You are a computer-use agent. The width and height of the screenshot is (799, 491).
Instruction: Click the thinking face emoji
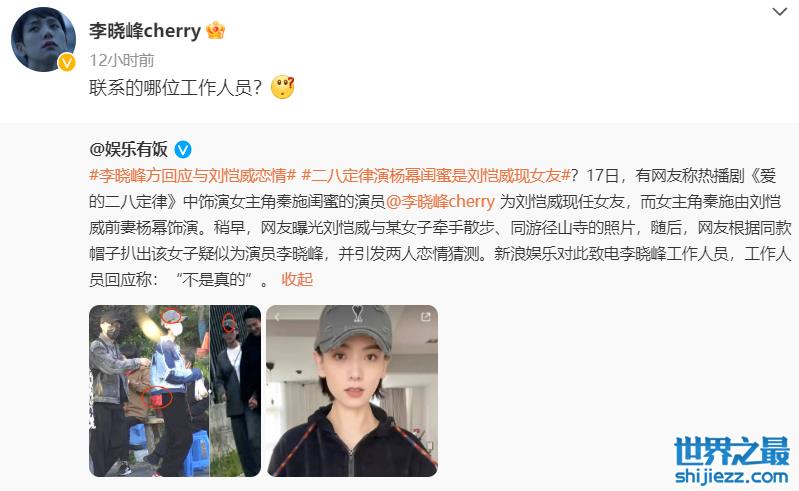point(283,87)
